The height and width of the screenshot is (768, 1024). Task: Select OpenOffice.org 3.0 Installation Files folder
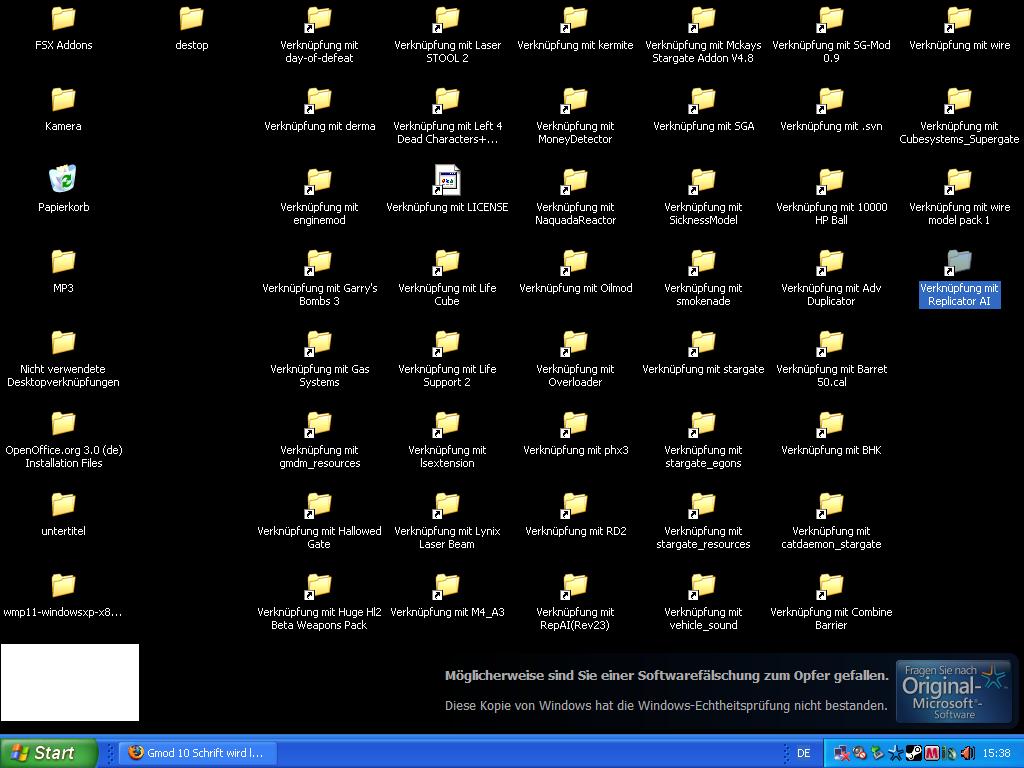(63, 425)
